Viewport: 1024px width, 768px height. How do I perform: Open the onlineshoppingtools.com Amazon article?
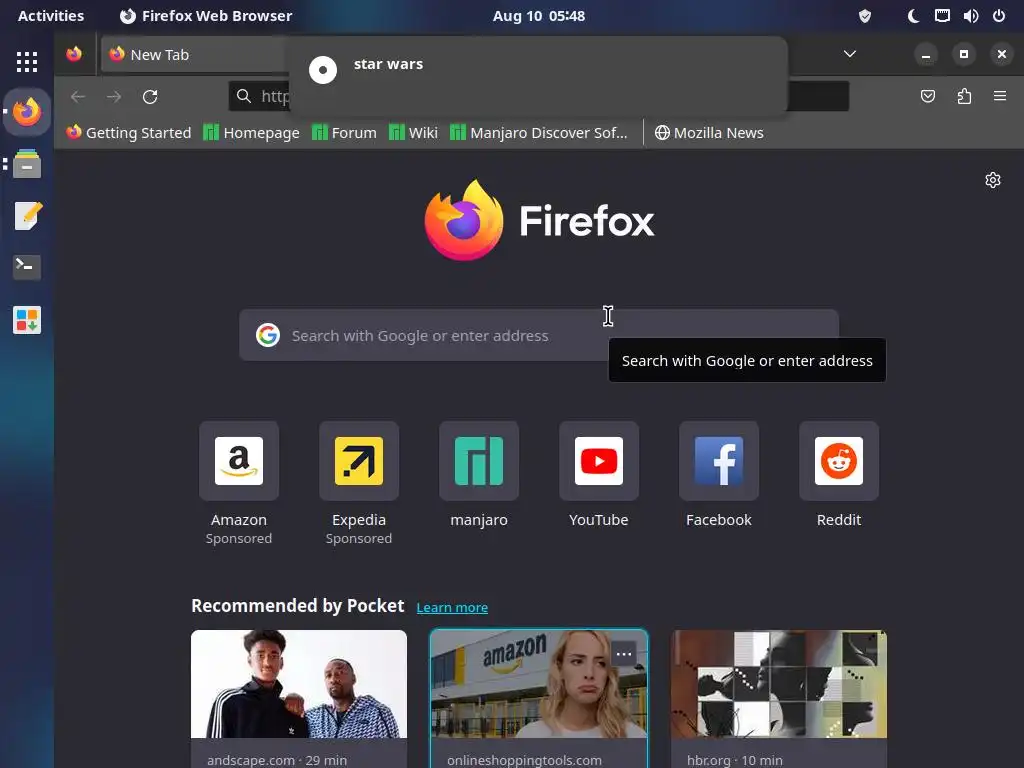pyautogui.click(x=539, y=684)
